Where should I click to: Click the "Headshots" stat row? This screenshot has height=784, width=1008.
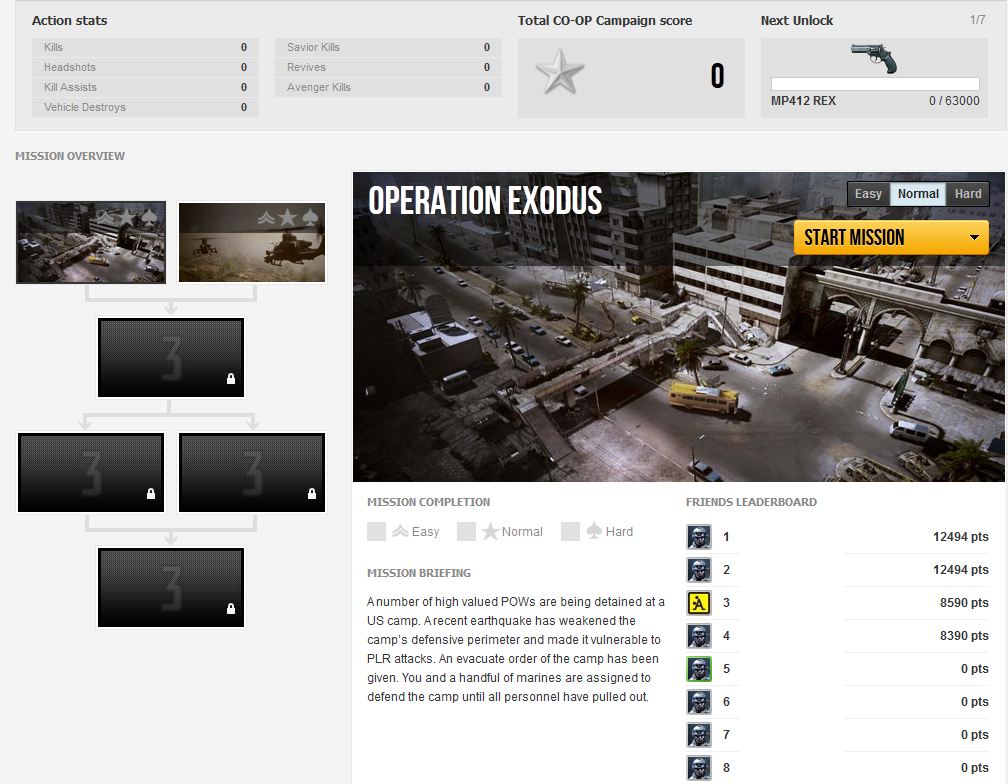(145, 67)
